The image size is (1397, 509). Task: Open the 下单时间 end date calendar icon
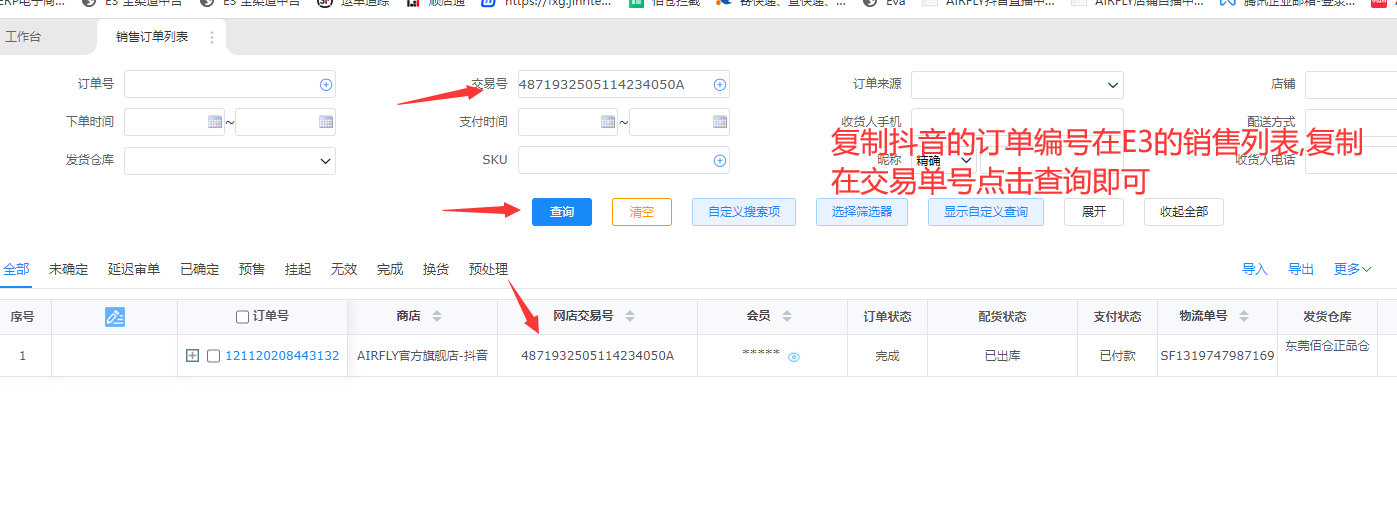pos(325,122)
